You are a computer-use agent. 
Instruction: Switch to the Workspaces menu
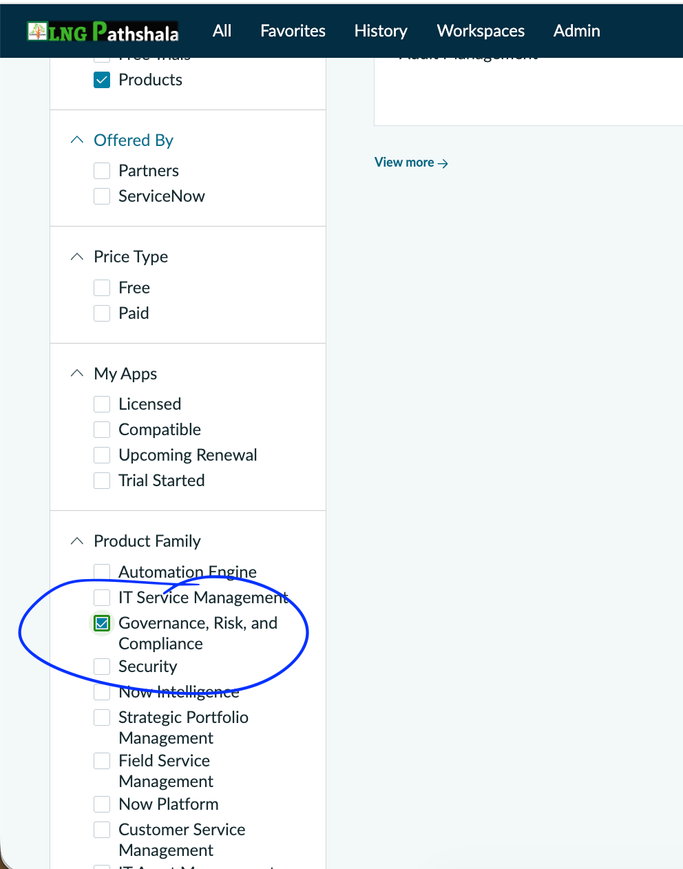pyautogui.click(x=481, y=31)
